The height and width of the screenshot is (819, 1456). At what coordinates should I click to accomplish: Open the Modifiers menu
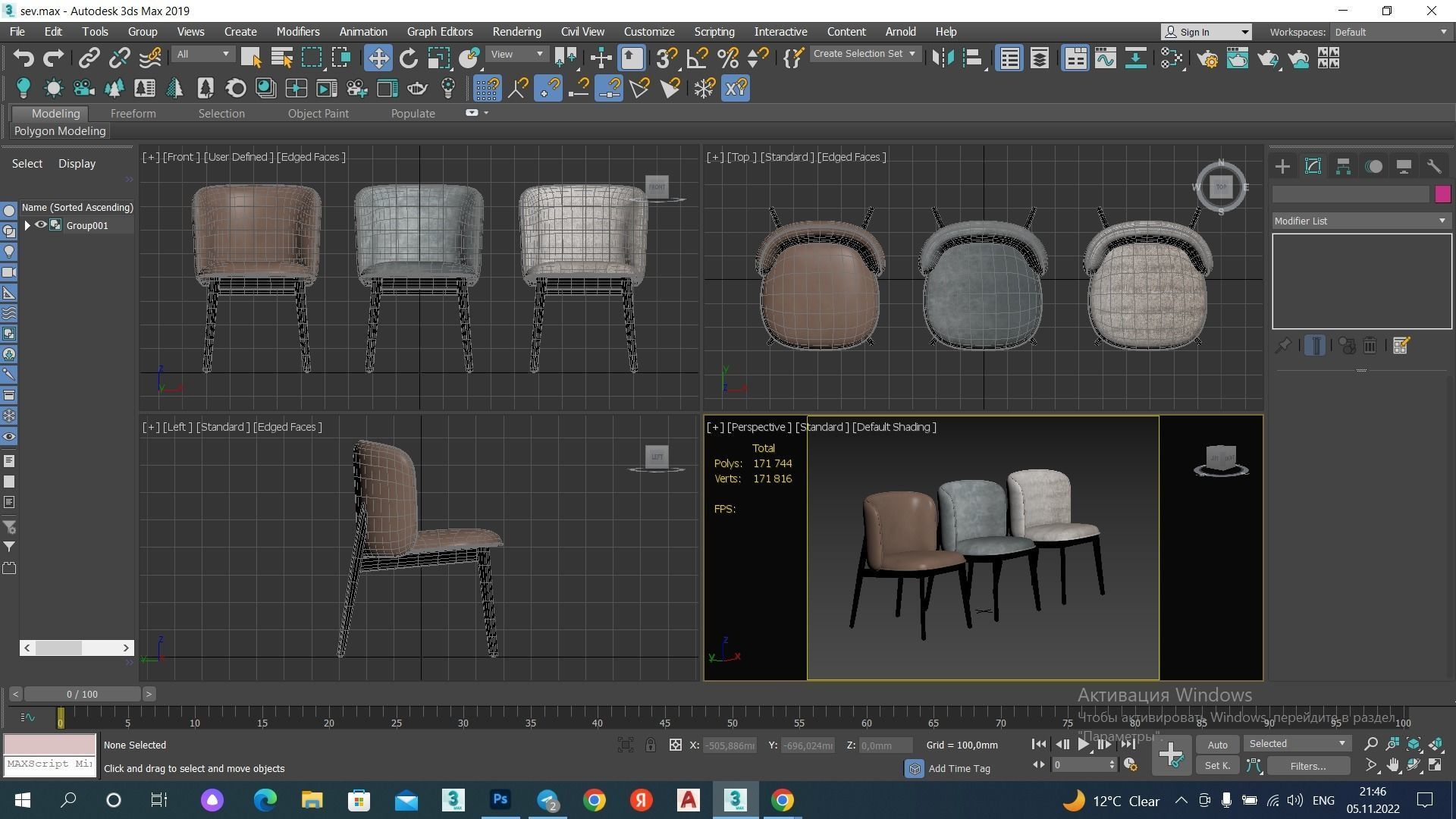298,32
